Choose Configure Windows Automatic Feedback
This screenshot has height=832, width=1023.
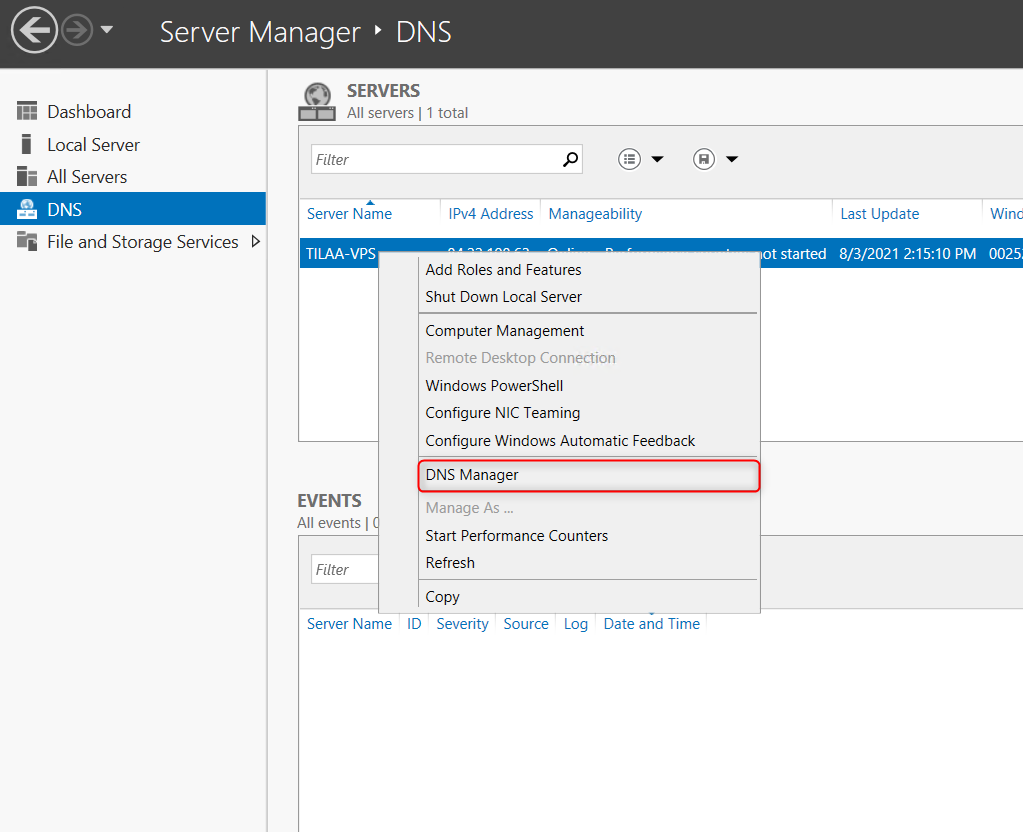[x=560, y=441]
